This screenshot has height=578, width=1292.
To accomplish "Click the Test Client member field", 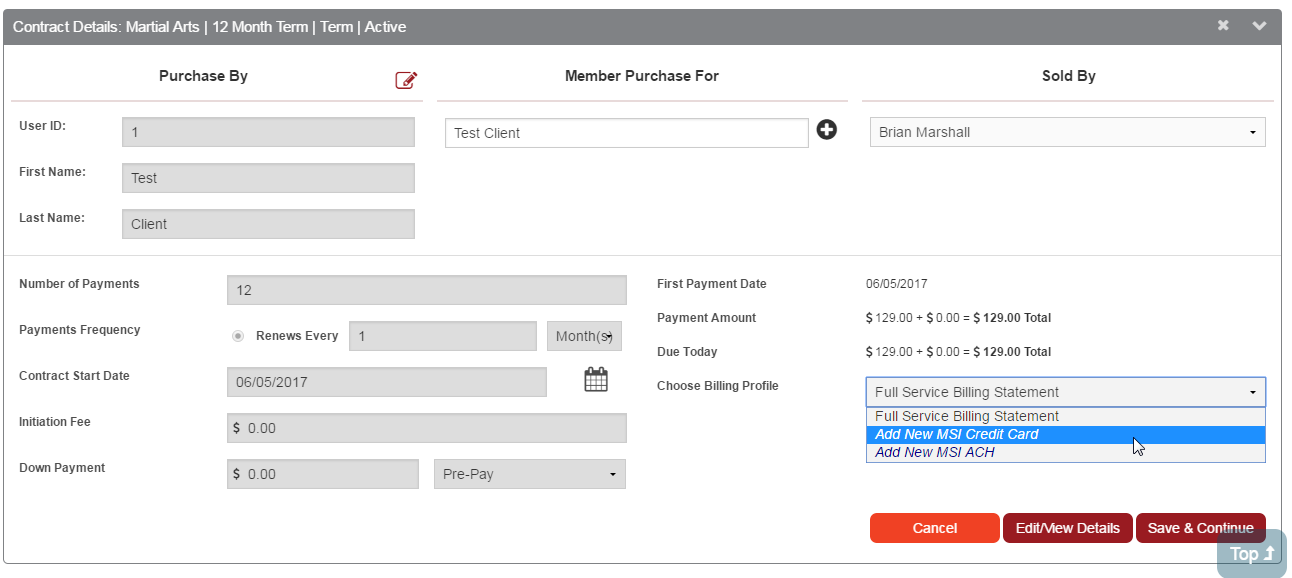I will (x=626, y=133).
